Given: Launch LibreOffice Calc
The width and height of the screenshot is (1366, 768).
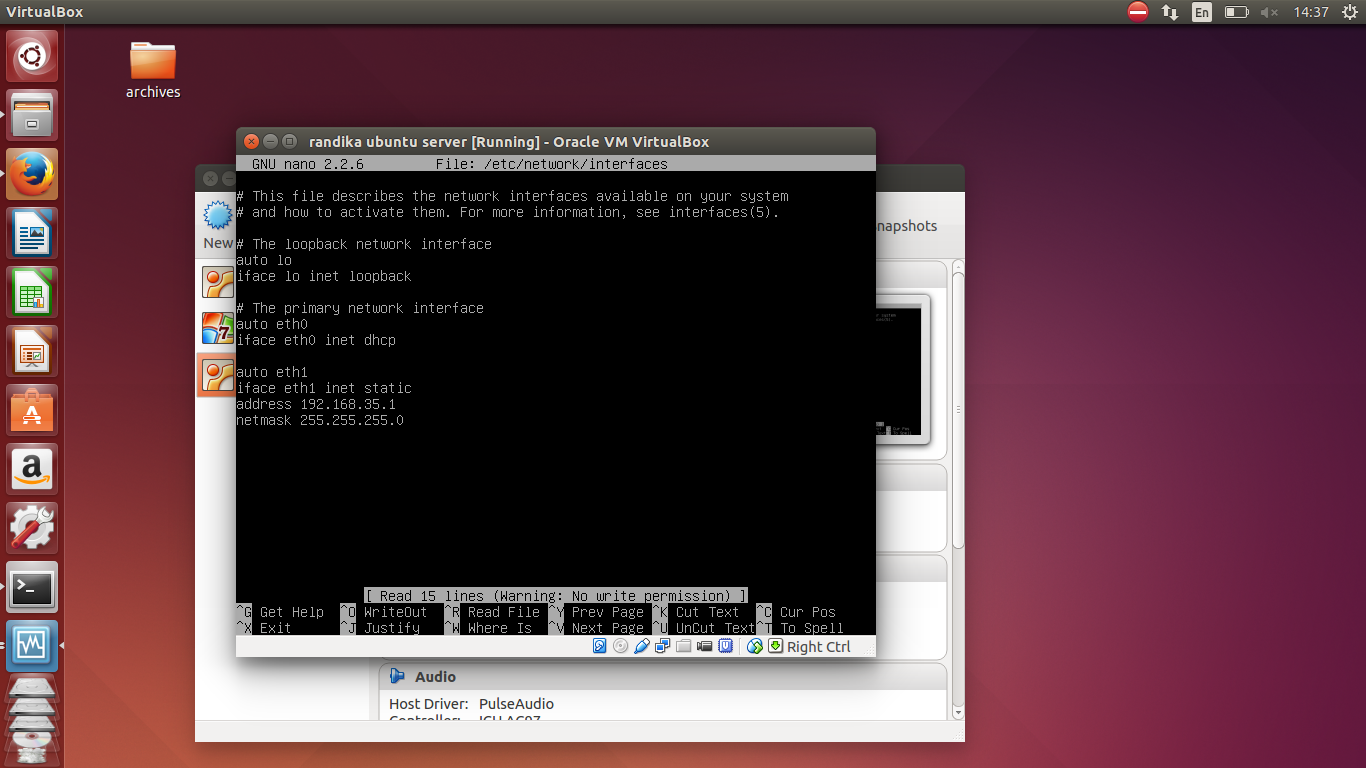Looking at the screenshot, I should (32, 292).
